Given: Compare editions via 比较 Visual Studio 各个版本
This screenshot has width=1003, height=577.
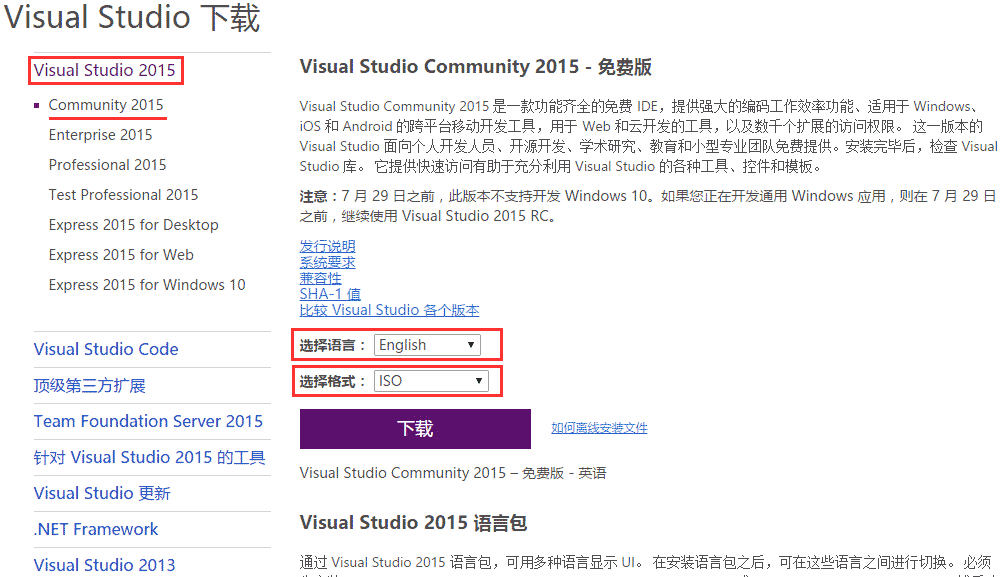Looking at the screenshot, I should point(389,310).
